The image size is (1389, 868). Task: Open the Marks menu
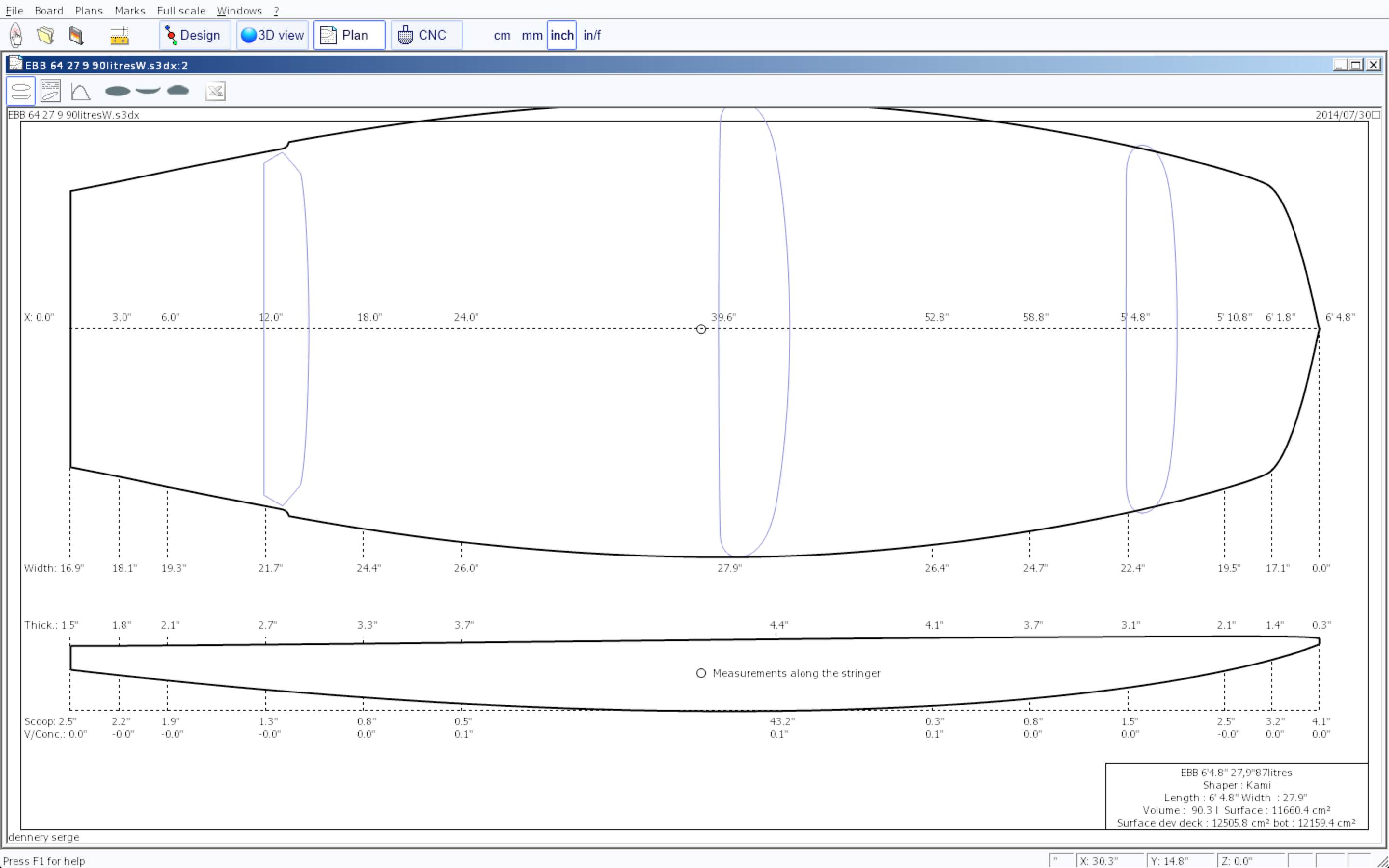[130, 10]
